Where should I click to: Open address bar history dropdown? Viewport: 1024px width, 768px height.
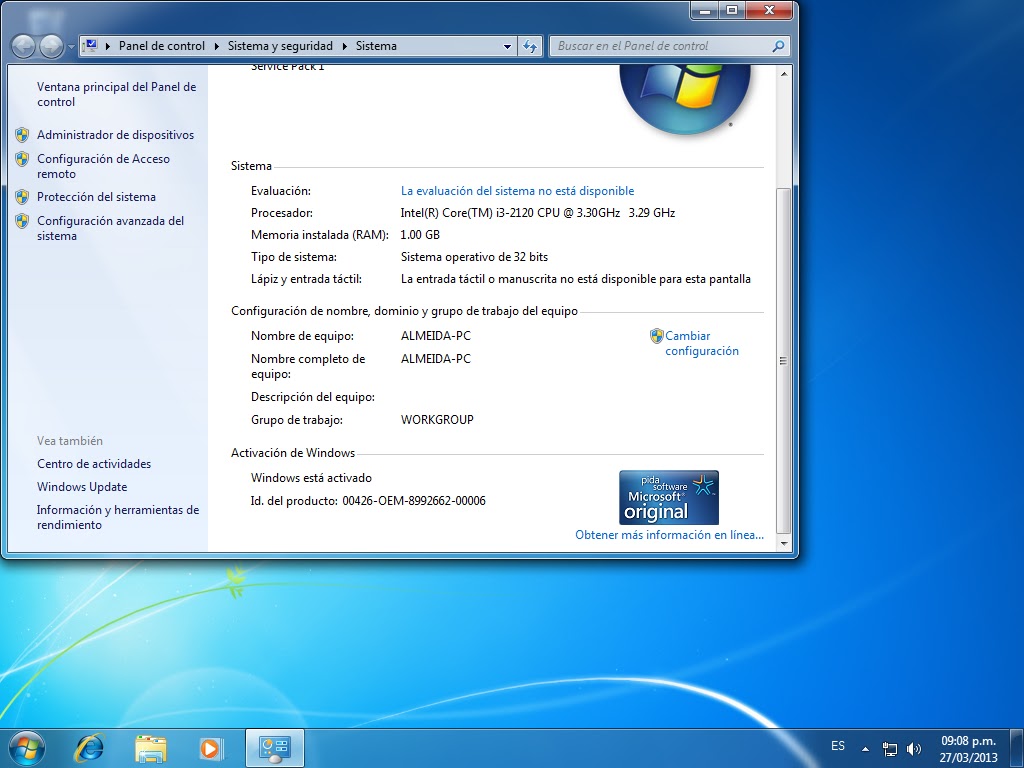pos(507,46)
